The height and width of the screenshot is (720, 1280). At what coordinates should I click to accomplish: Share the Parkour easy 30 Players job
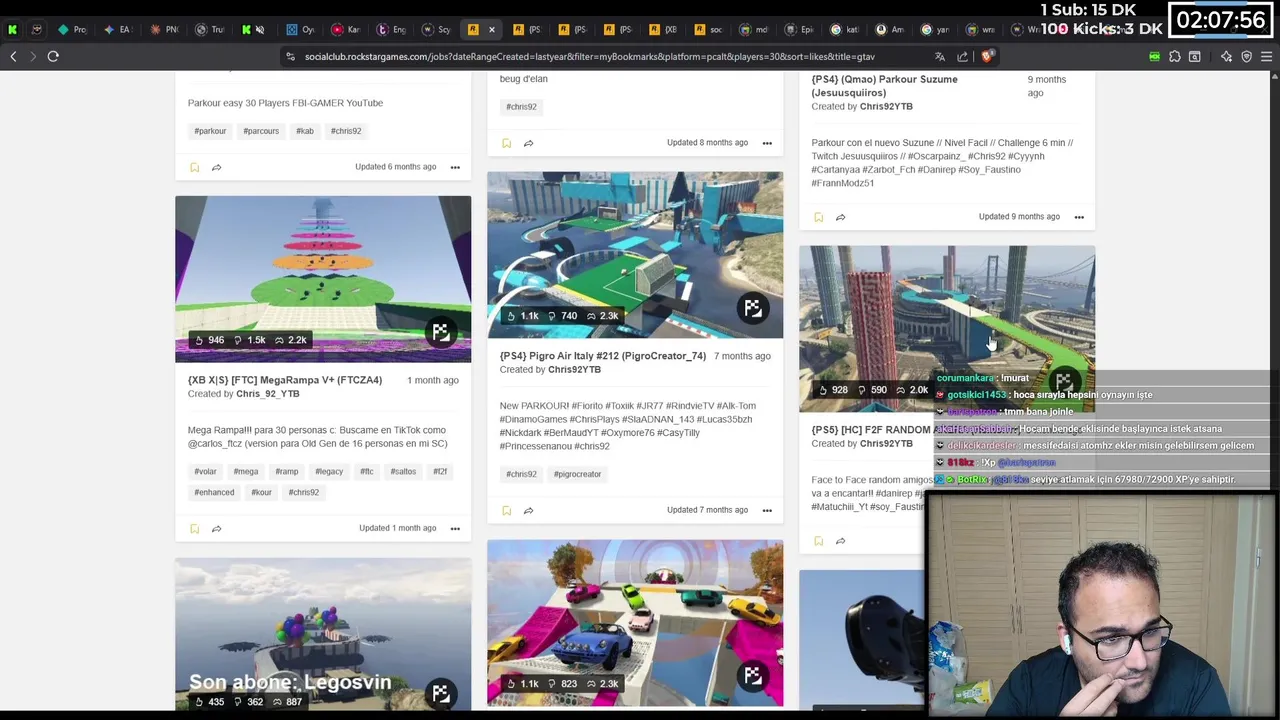[216, 167]
